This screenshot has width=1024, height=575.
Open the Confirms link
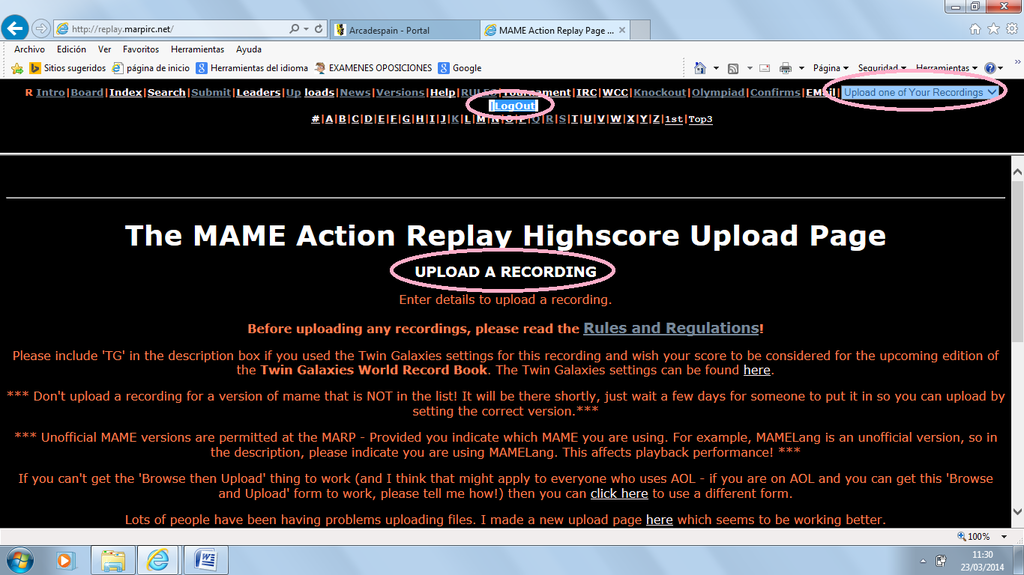click(x=775, y=92)
